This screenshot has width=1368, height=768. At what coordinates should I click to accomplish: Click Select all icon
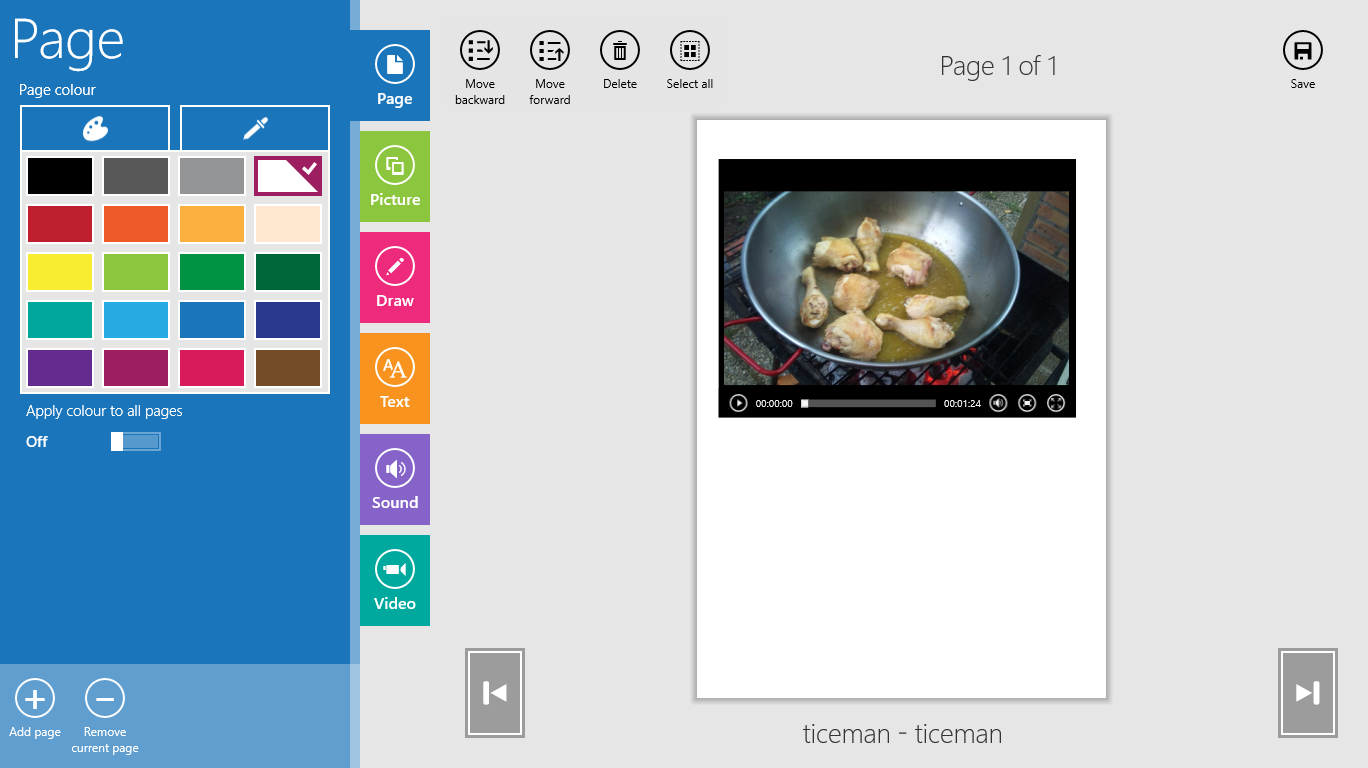(690, 49)
